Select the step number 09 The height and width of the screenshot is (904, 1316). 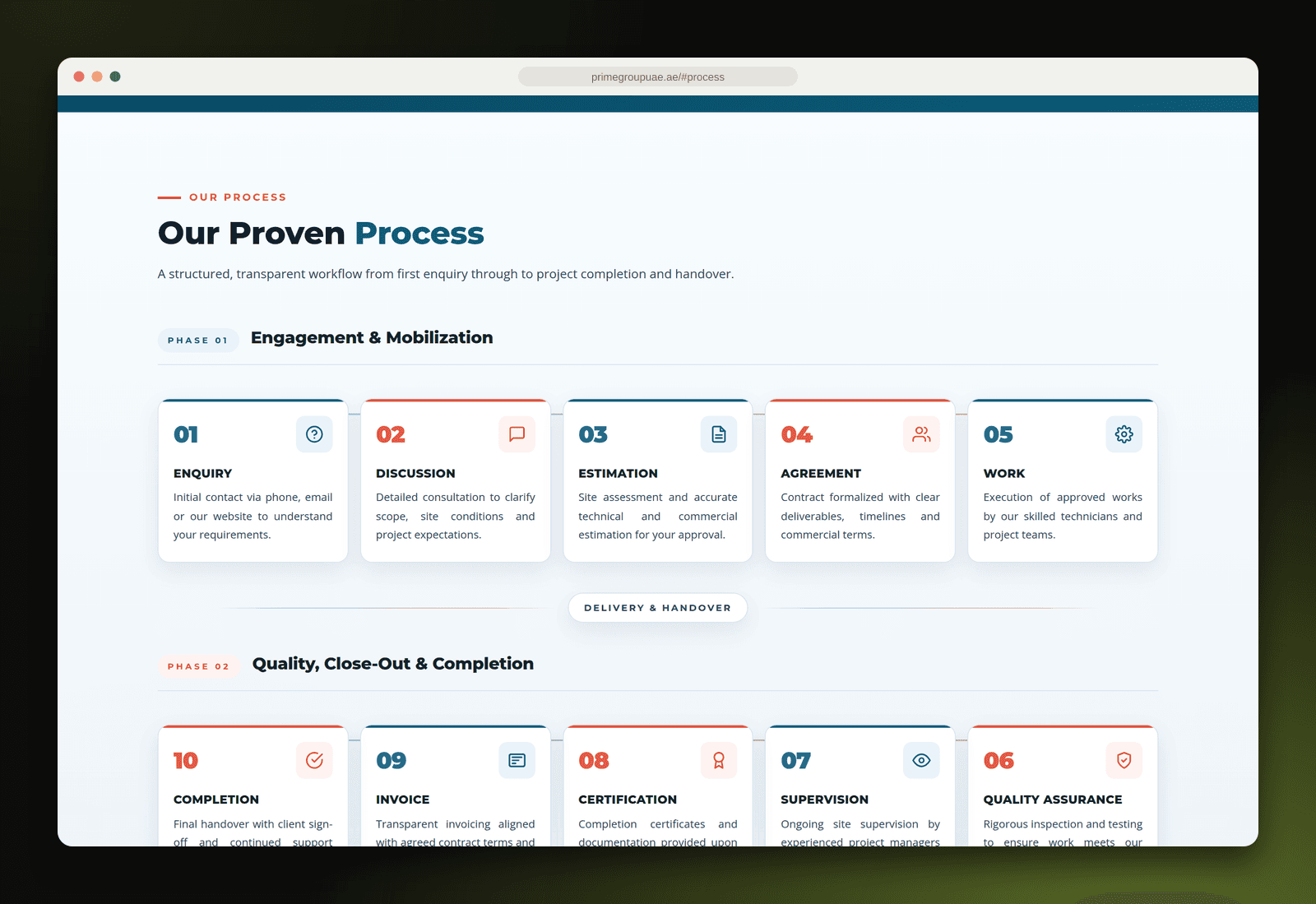point(391,761)
